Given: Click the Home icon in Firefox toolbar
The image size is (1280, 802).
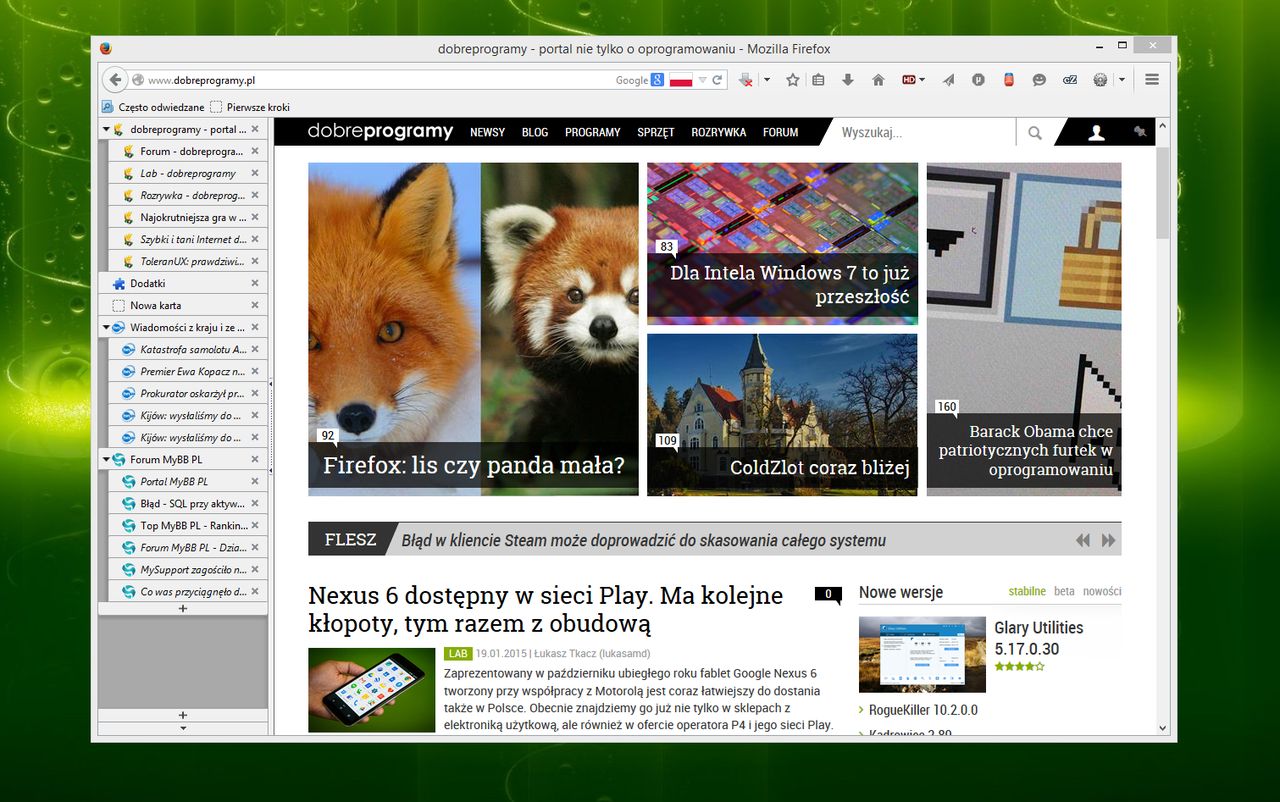Looking at the screenshot, I should pyautogui.click(x=878, y=79).
